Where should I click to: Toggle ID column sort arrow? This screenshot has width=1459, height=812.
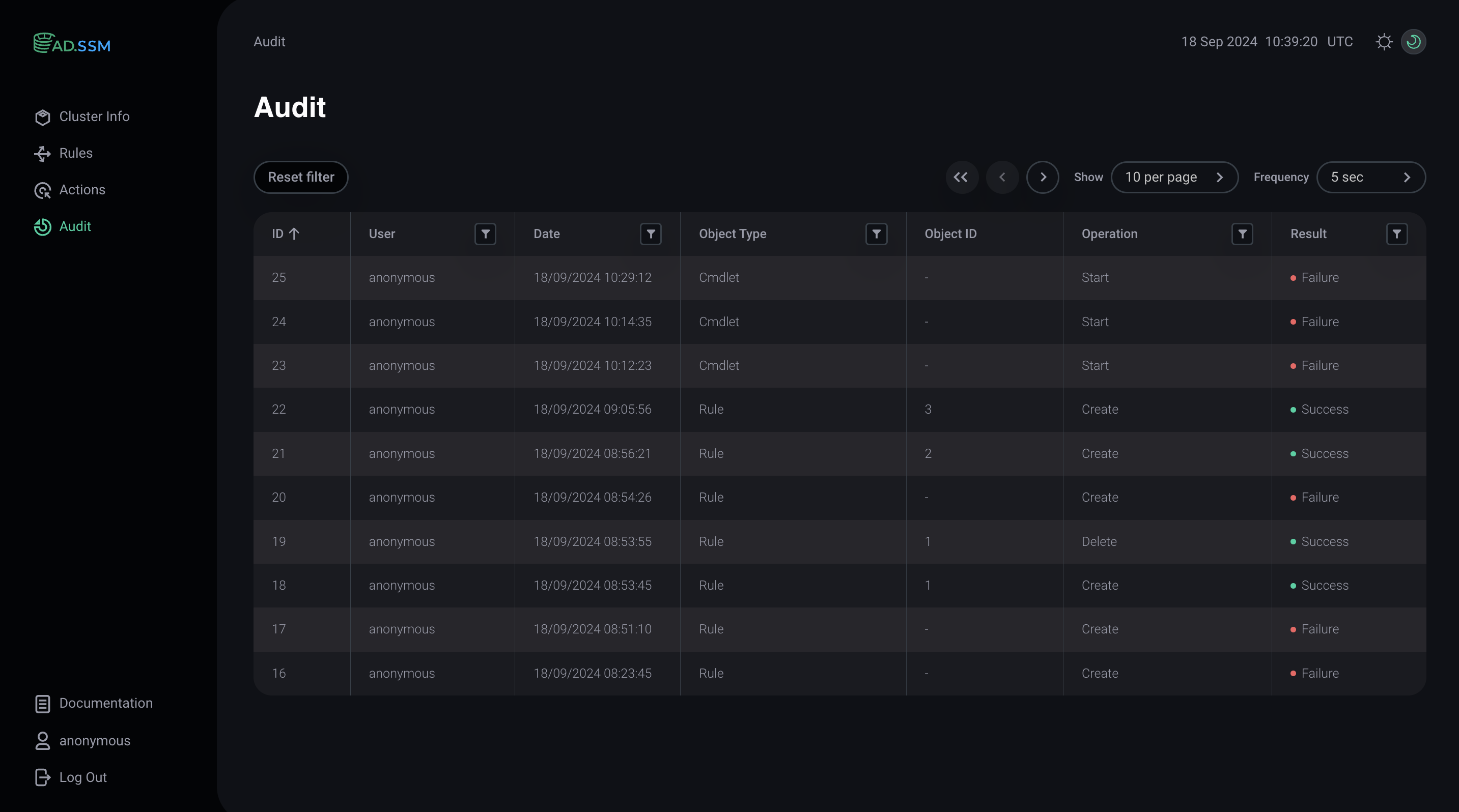pos(294,234)
